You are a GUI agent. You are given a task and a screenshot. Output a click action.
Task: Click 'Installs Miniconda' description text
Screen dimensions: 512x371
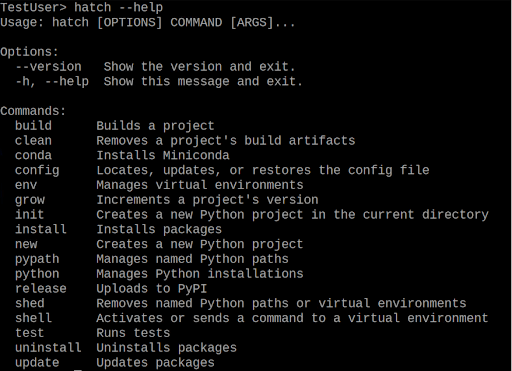[x=163, y=155]
